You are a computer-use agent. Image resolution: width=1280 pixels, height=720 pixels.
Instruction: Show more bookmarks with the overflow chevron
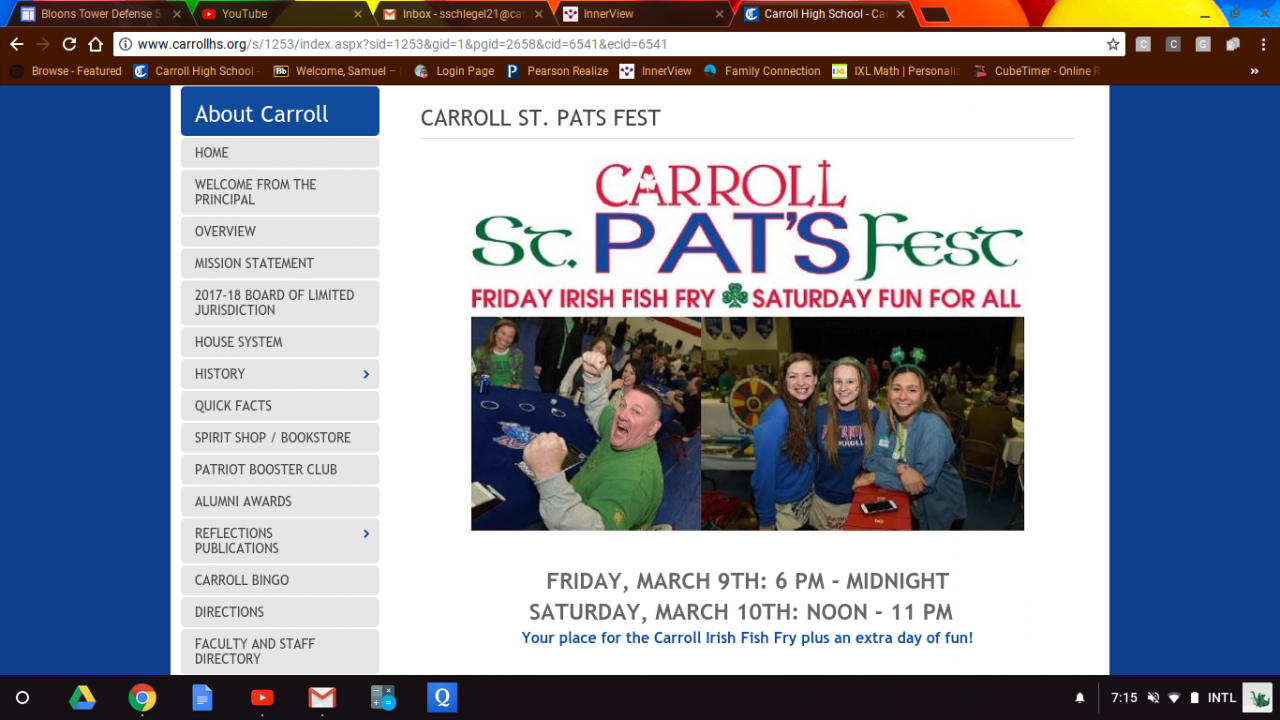[x=1254, y=71]
